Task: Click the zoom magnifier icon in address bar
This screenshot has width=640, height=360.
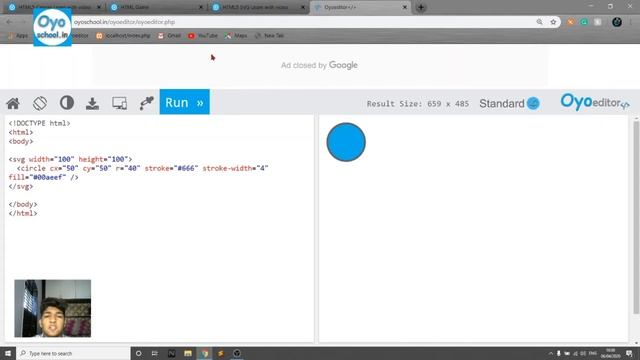Action: [x=540, y=22]
